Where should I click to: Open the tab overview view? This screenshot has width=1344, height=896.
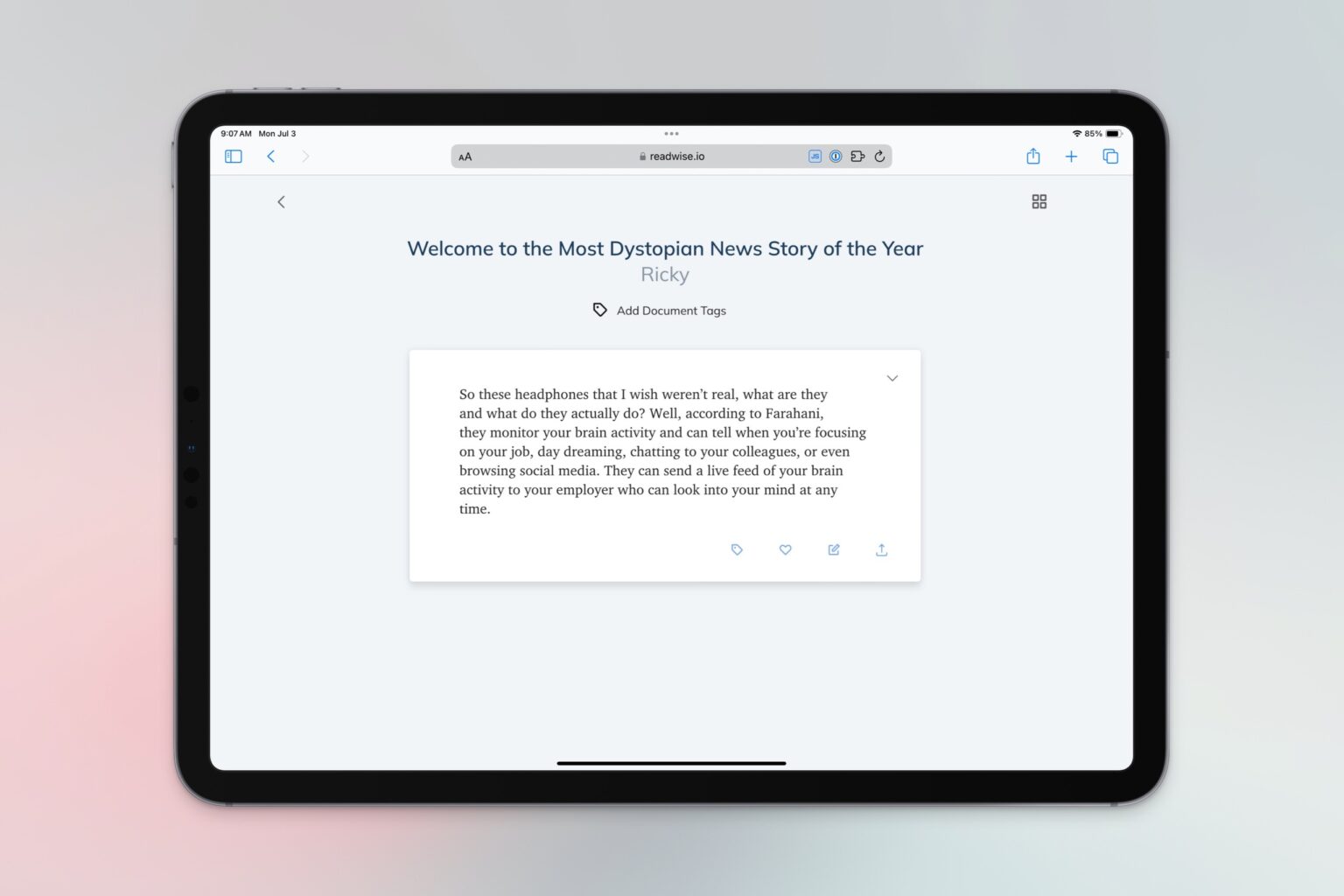pos(1110,156)
